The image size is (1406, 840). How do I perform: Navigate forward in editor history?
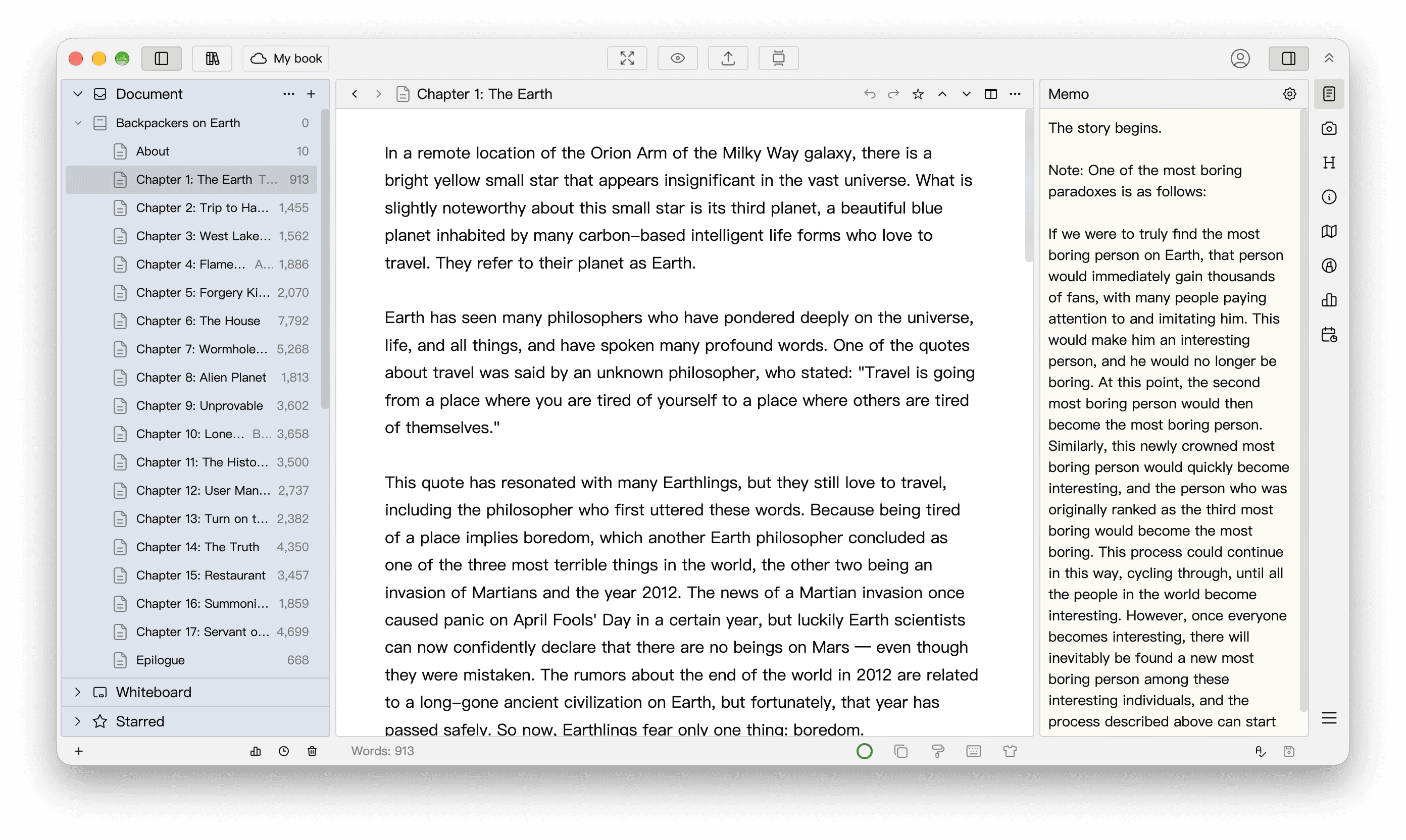[x=378, y=94]
